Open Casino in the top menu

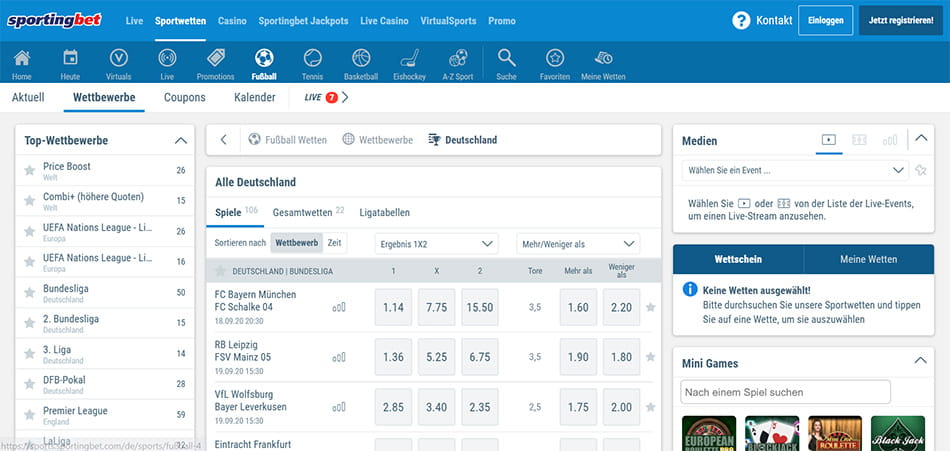[232, 21]
